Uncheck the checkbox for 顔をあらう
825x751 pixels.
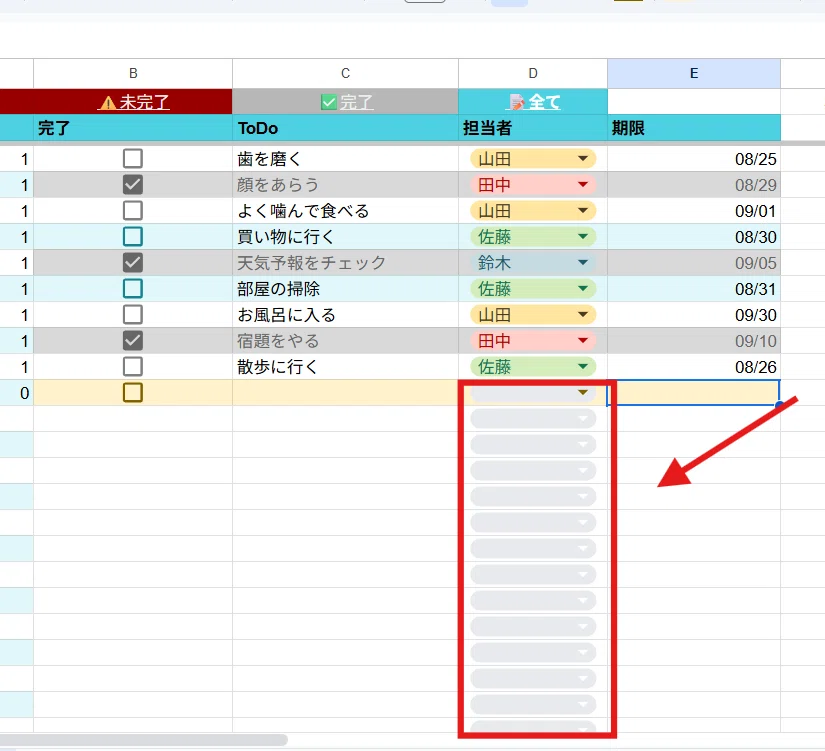[133, 185]
